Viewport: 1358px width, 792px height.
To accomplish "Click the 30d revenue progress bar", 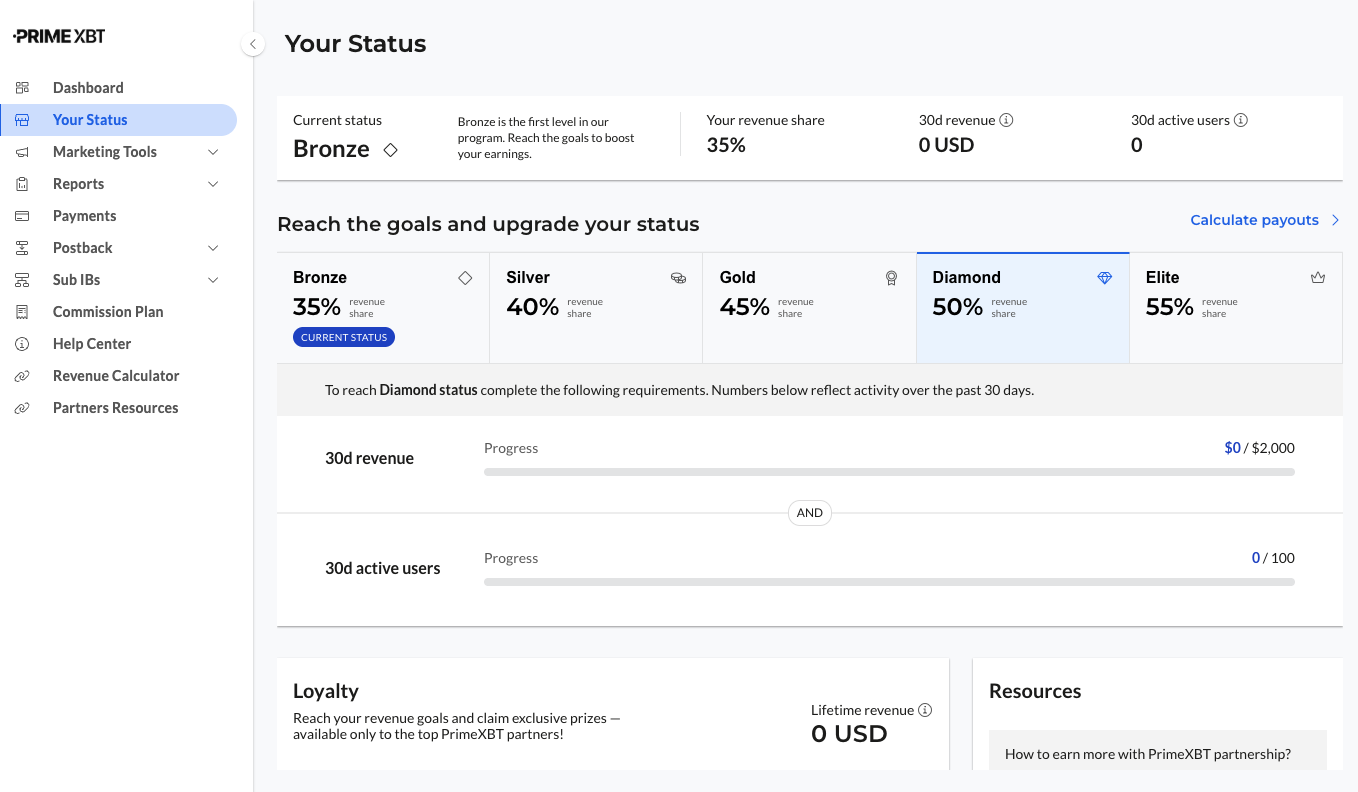I will 889,472.
